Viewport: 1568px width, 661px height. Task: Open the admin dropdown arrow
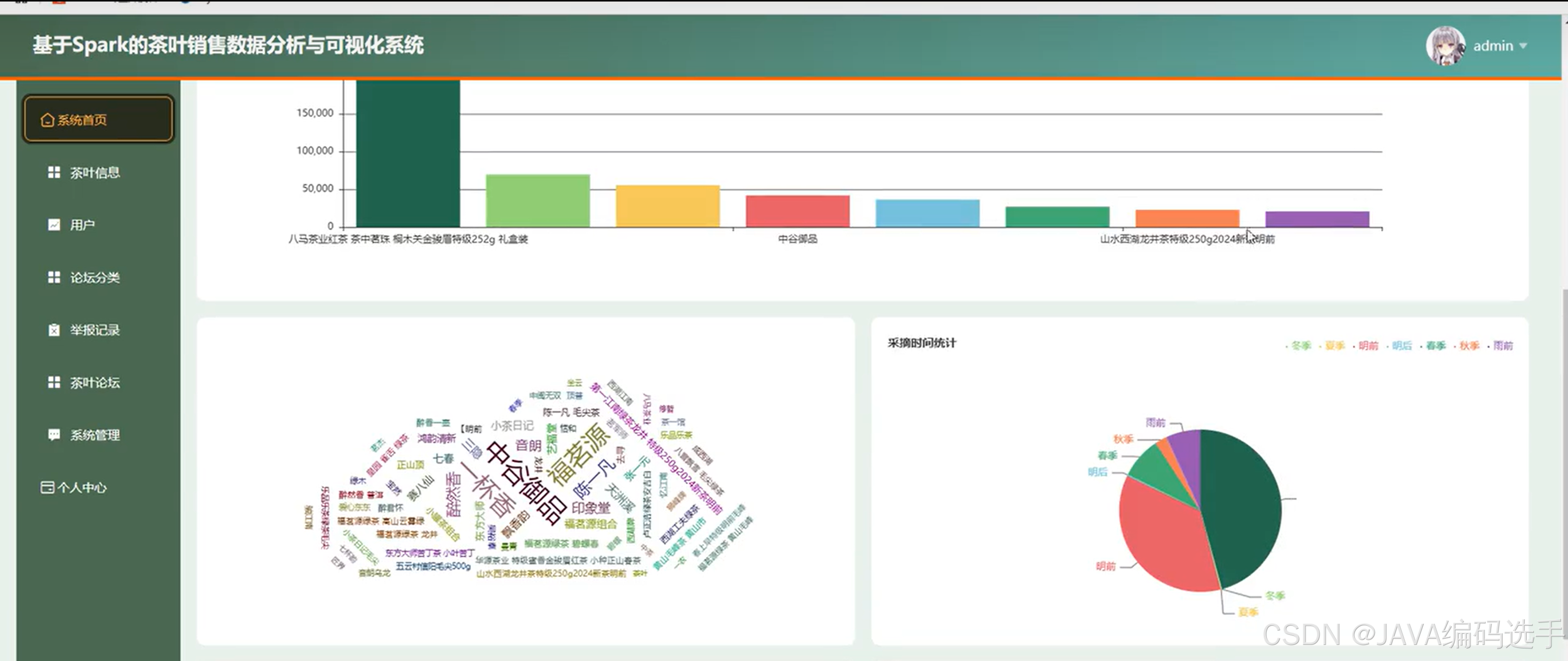[1524, 46]
